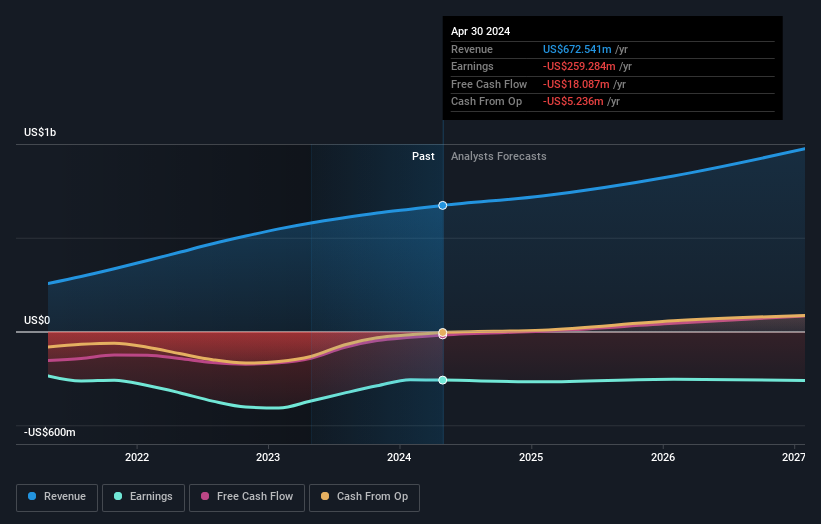
Task: Toggle the Revenue legend button
Action: [57, 497]
